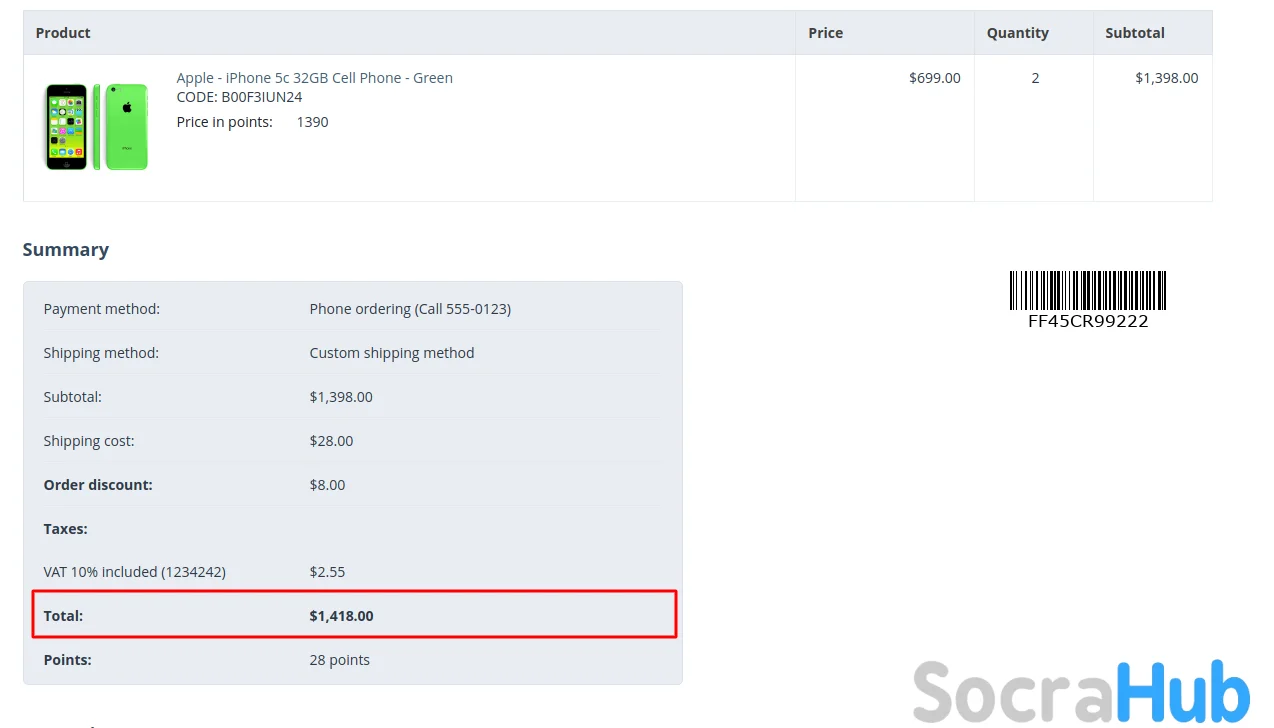This screenshot has width=1274, height=728.
Task: Click the 28 points reward value
Action: [x=339, y=660]
